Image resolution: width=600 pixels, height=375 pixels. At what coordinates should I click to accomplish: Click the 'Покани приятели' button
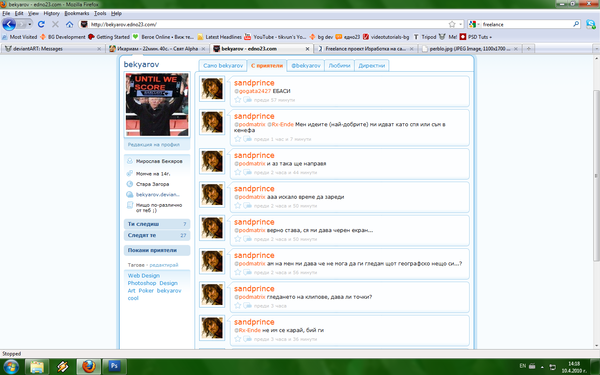[x=157, y=250]
